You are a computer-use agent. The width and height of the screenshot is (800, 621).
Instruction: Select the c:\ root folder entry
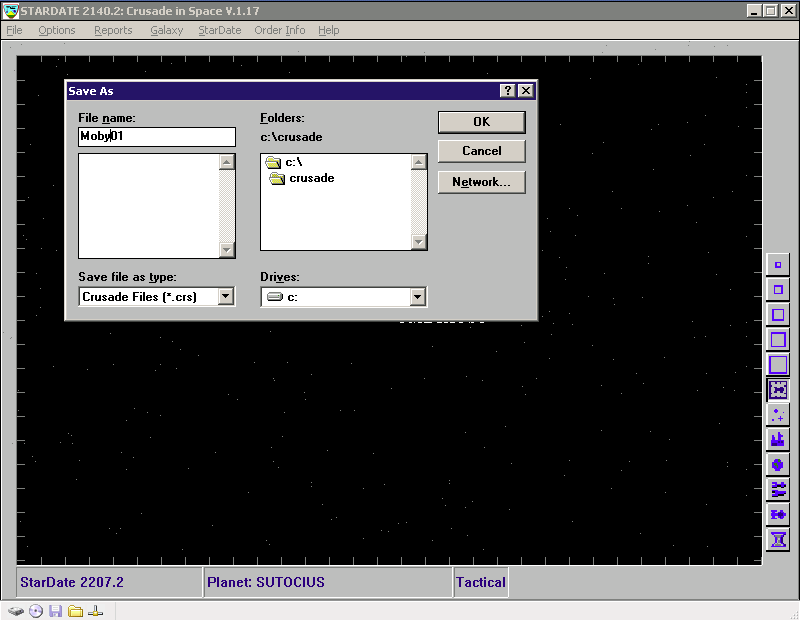pyautogui.click(x=284, y=162)
